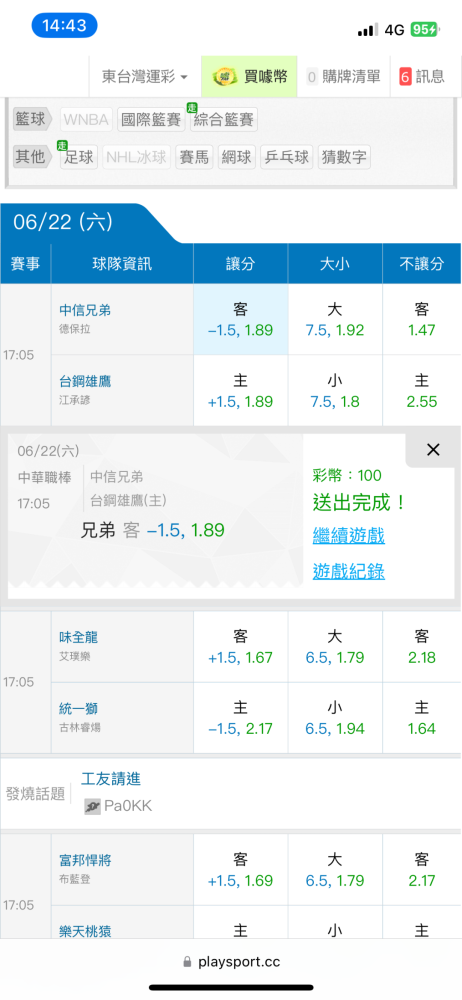Viewport: 462px width, 1000px height.
Task: Pick 台鋼雄鷹 主 +1.5 spread odds
Action: (x=241, y=391)
